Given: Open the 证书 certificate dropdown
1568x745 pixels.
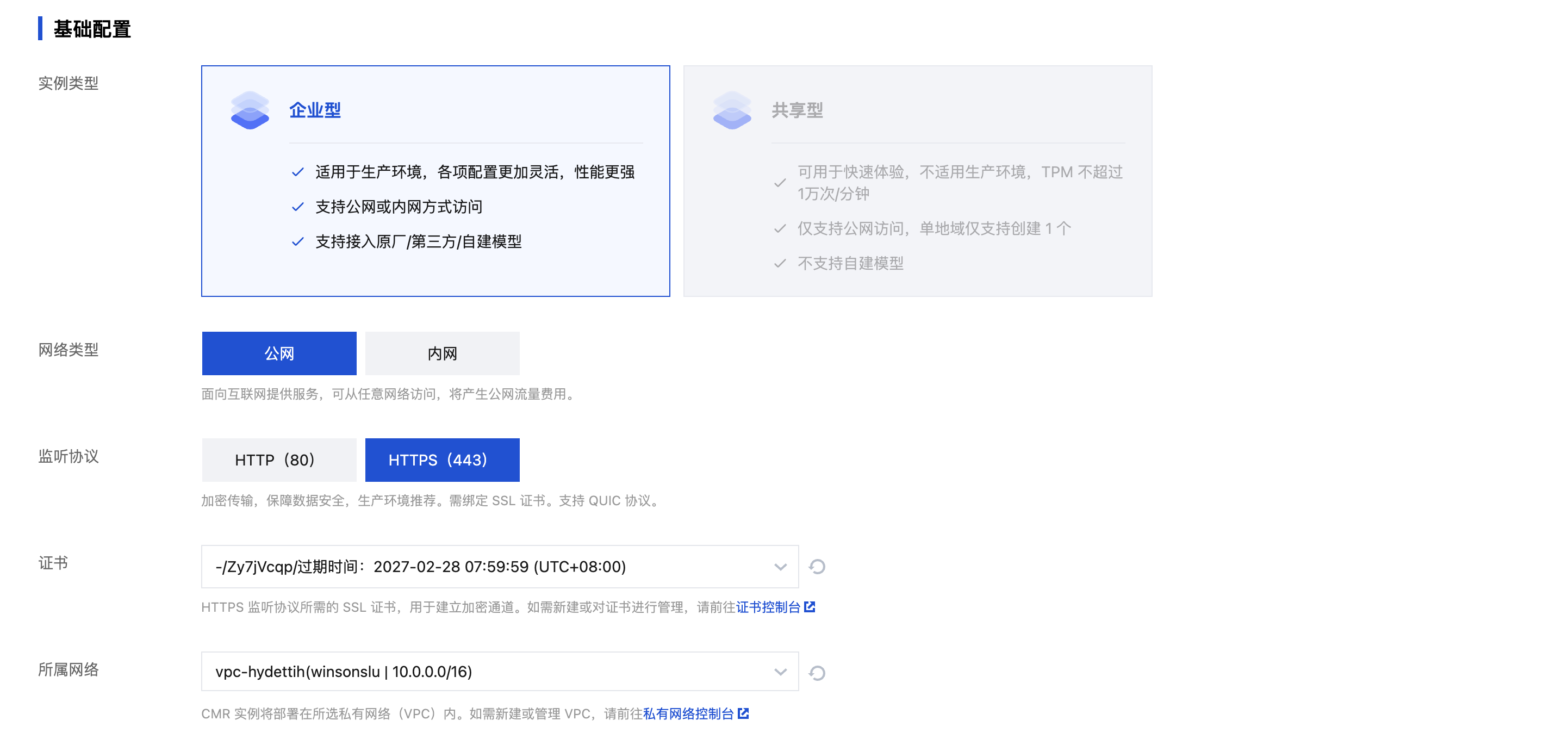Looking at the screenshot, I should click(500, 567).
